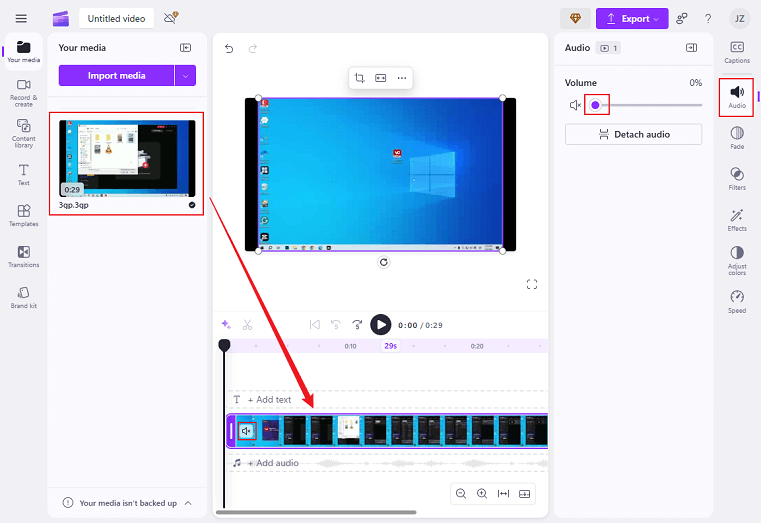This screenshot has height=523, width=761.
Task: Open the Templates sidebar tab
Action: 23,215
